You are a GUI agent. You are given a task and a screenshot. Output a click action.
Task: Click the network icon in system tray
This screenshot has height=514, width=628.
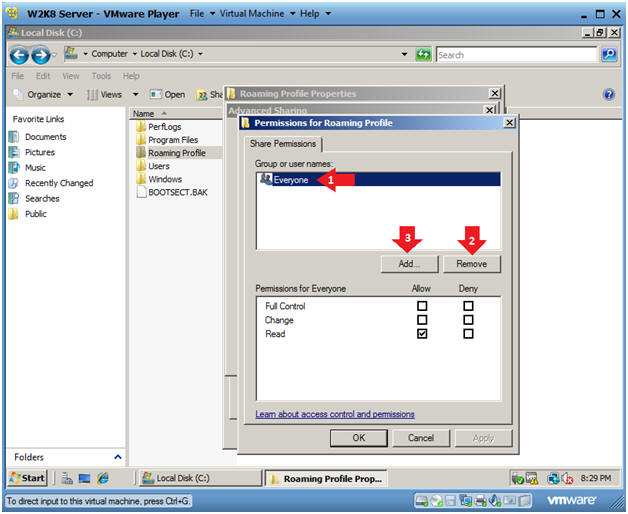coord(553,478)
